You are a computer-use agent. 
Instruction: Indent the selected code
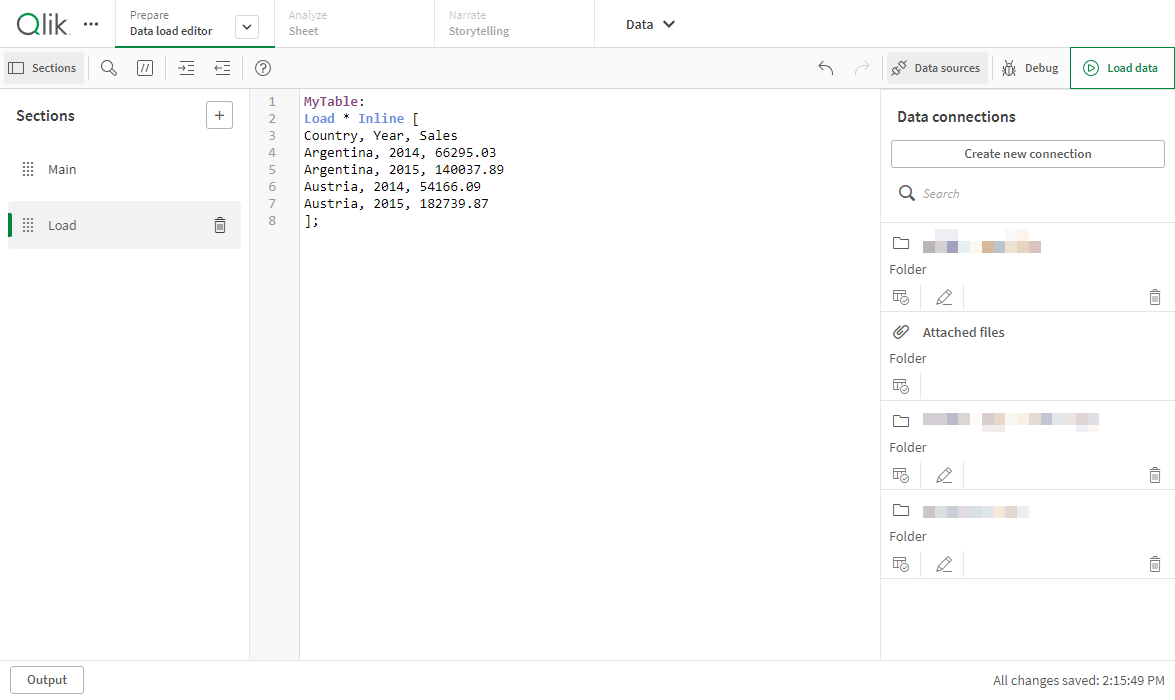pyautogui.click(x=185, y=67)
